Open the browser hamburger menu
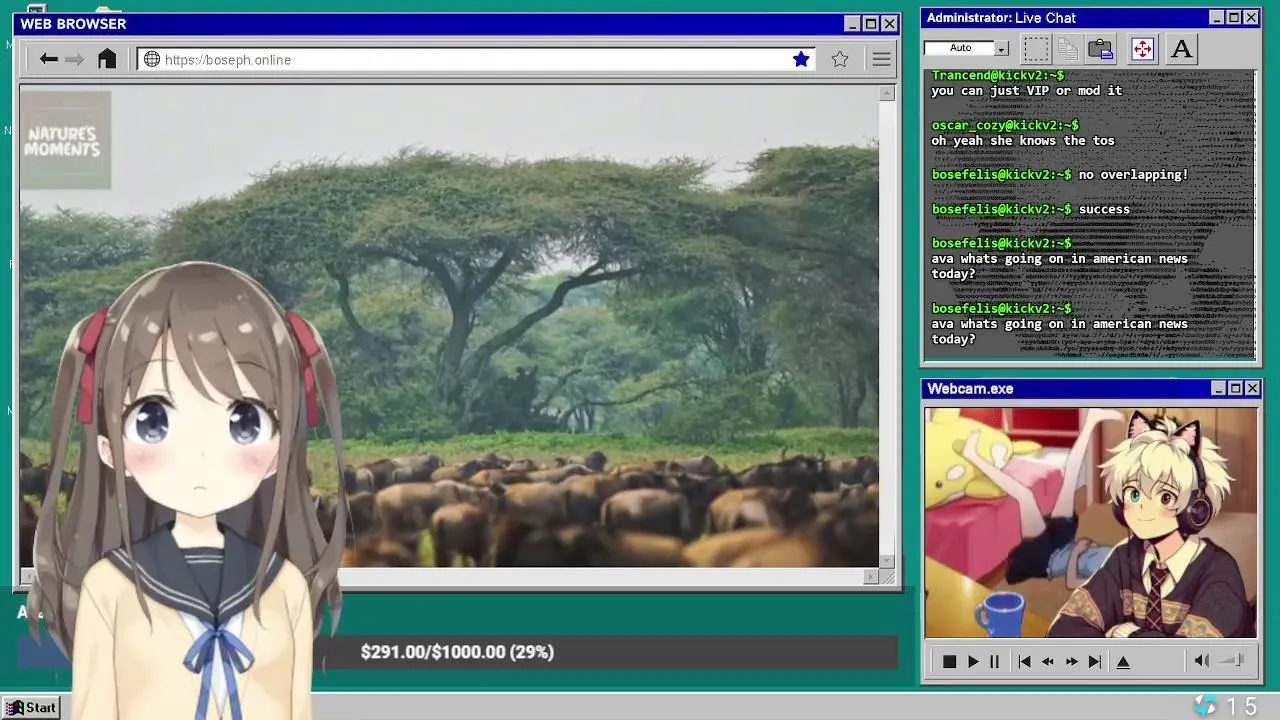This screenshot has height=720, width=1280. click(881, 60)
